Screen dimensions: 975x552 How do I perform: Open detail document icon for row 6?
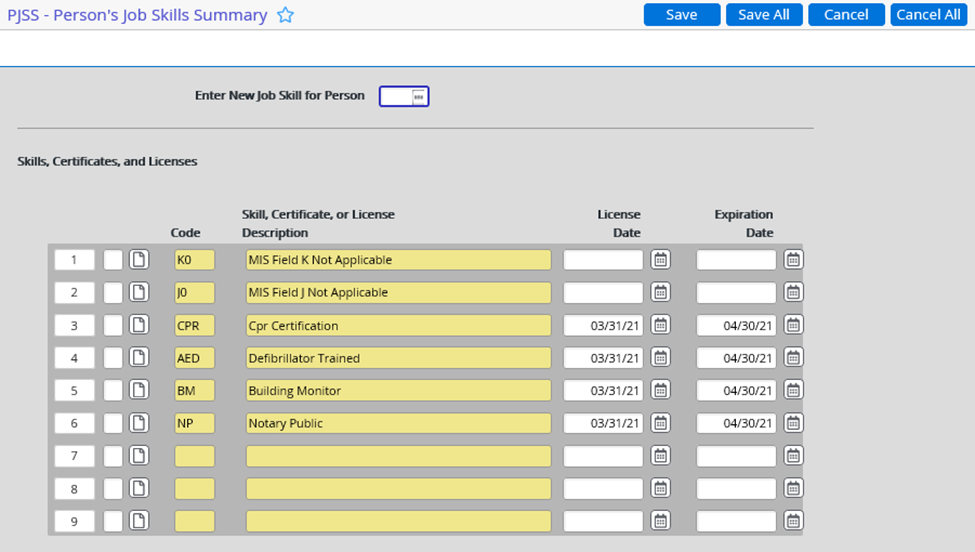coord(140,423)
